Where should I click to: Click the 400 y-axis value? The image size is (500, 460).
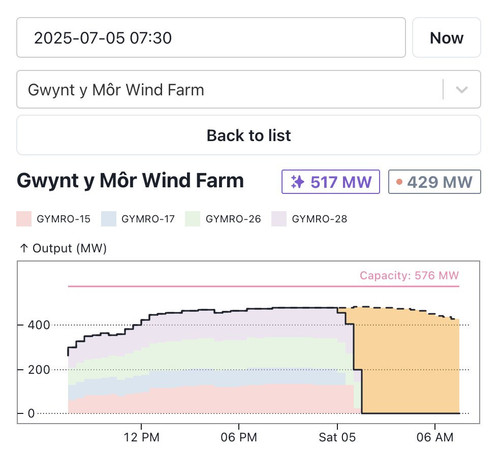click(x=39, y=325)
